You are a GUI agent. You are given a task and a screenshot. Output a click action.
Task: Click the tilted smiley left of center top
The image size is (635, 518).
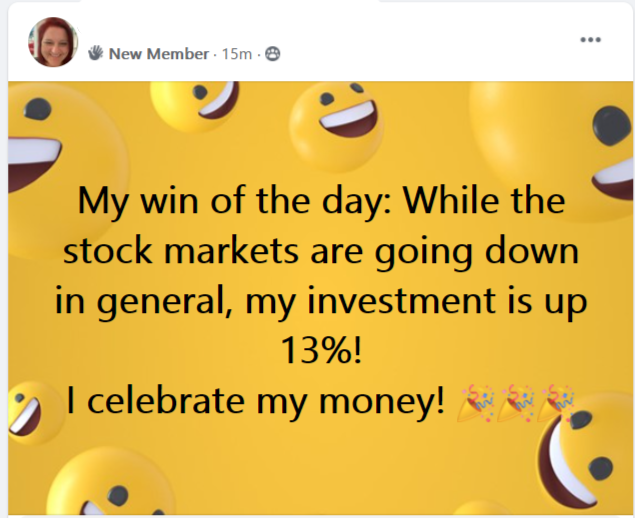coord(195,106)
